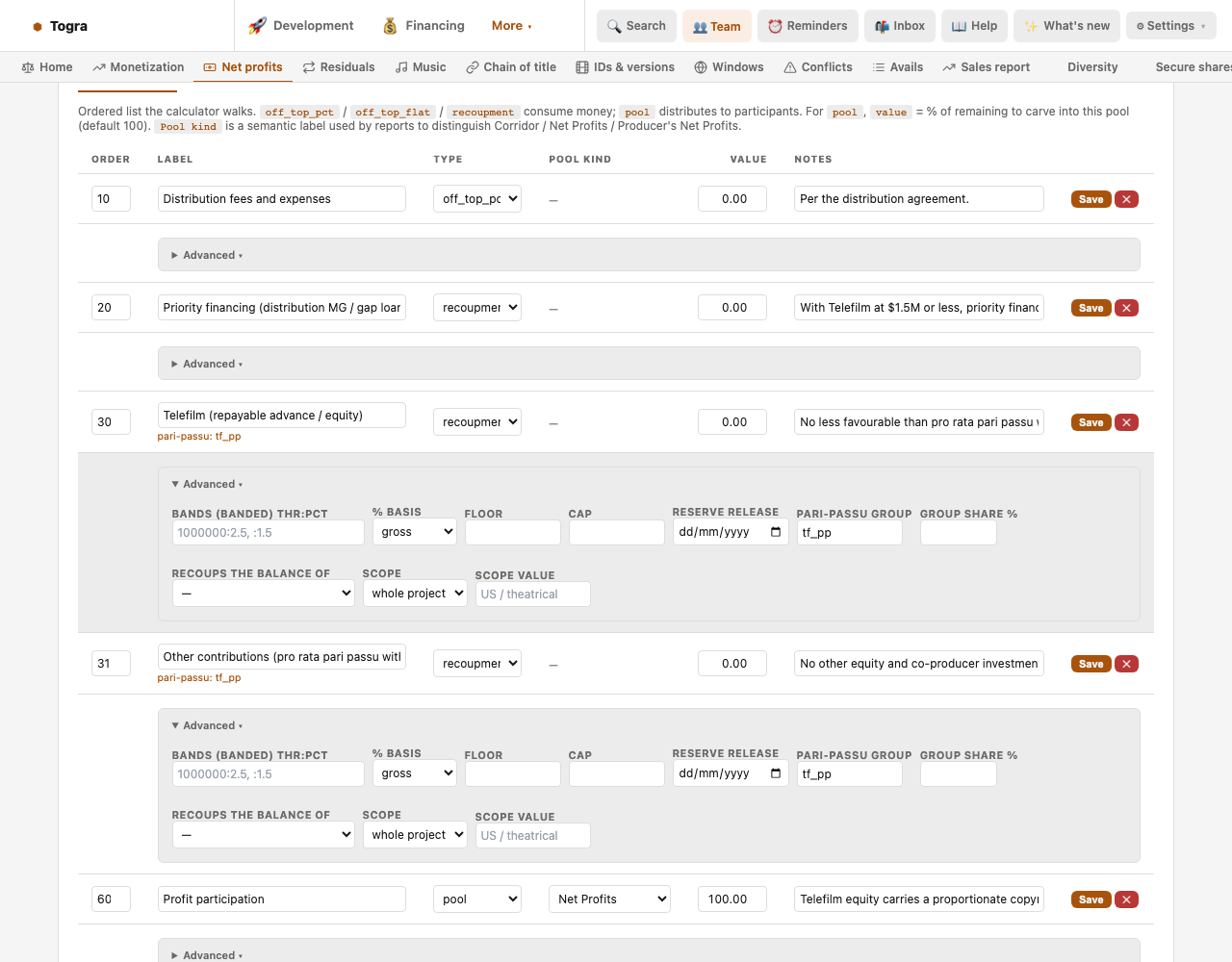
Task: Save the Priority financing row
Action: point(1091,308)
